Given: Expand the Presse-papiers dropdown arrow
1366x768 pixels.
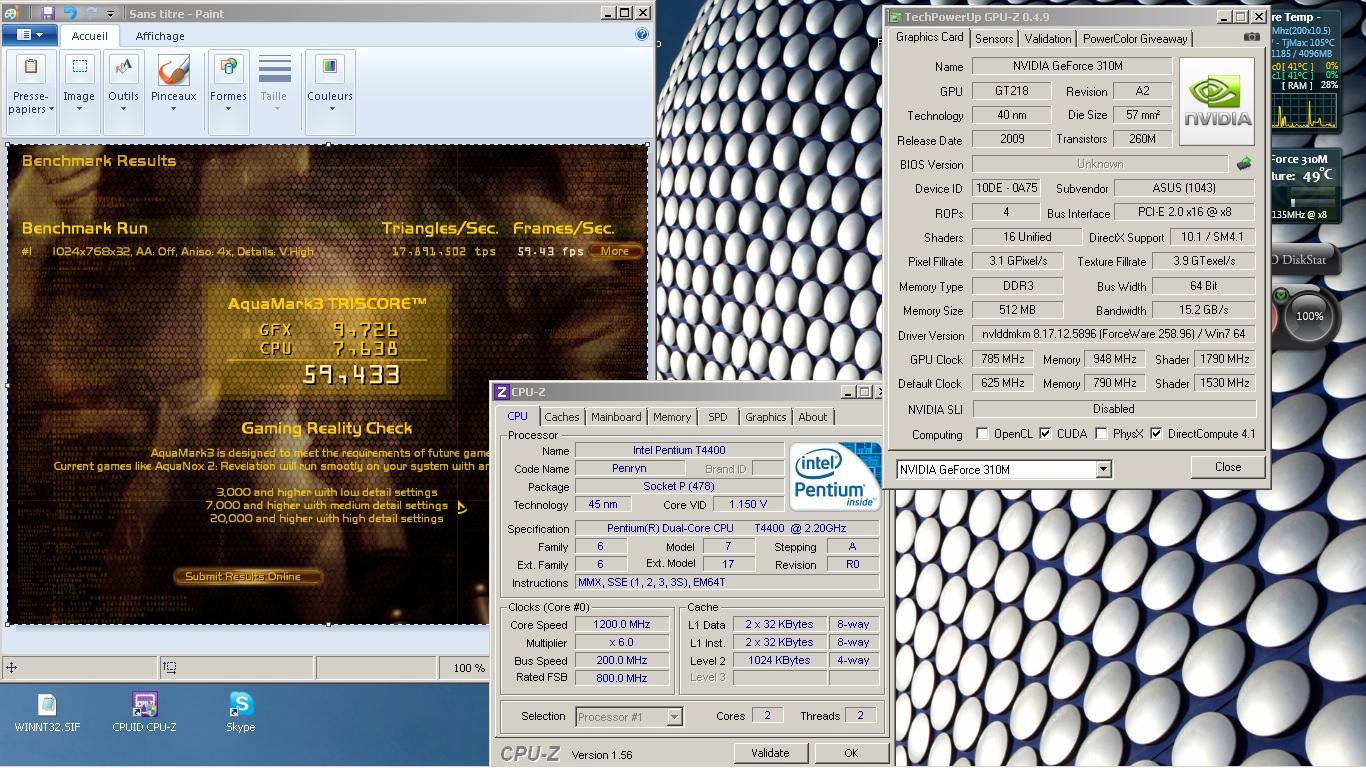Looking at the screenshot, I should pyautogui.click(x=50, y=109).
